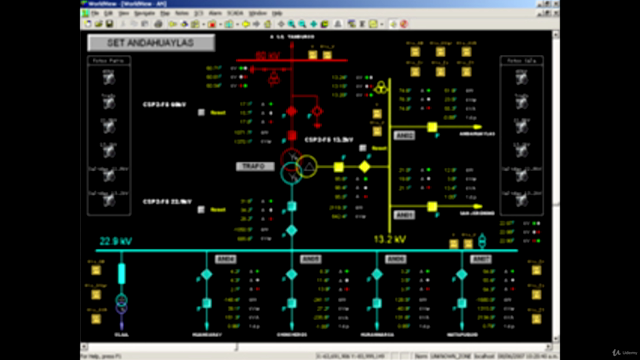Open the File menu
The width and height of the screenshot is (640, 360).
[x=95, y=13]
